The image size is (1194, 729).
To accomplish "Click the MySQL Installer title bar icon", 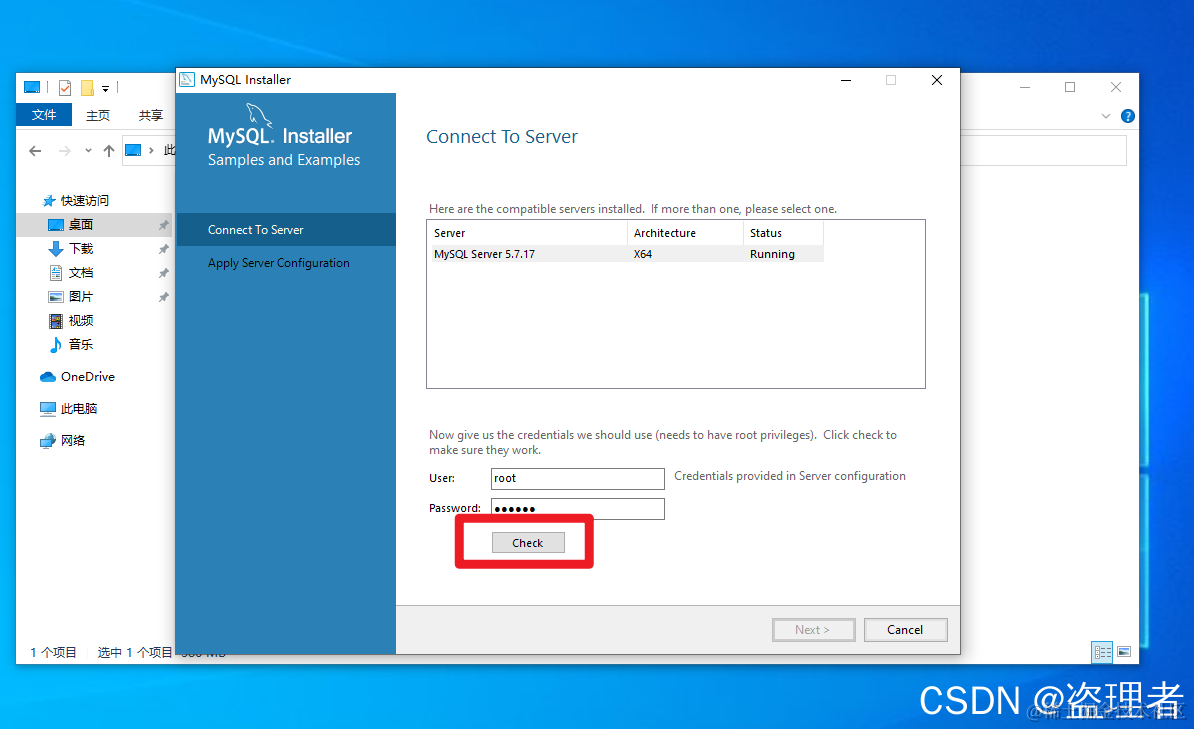I will [187, 79].
